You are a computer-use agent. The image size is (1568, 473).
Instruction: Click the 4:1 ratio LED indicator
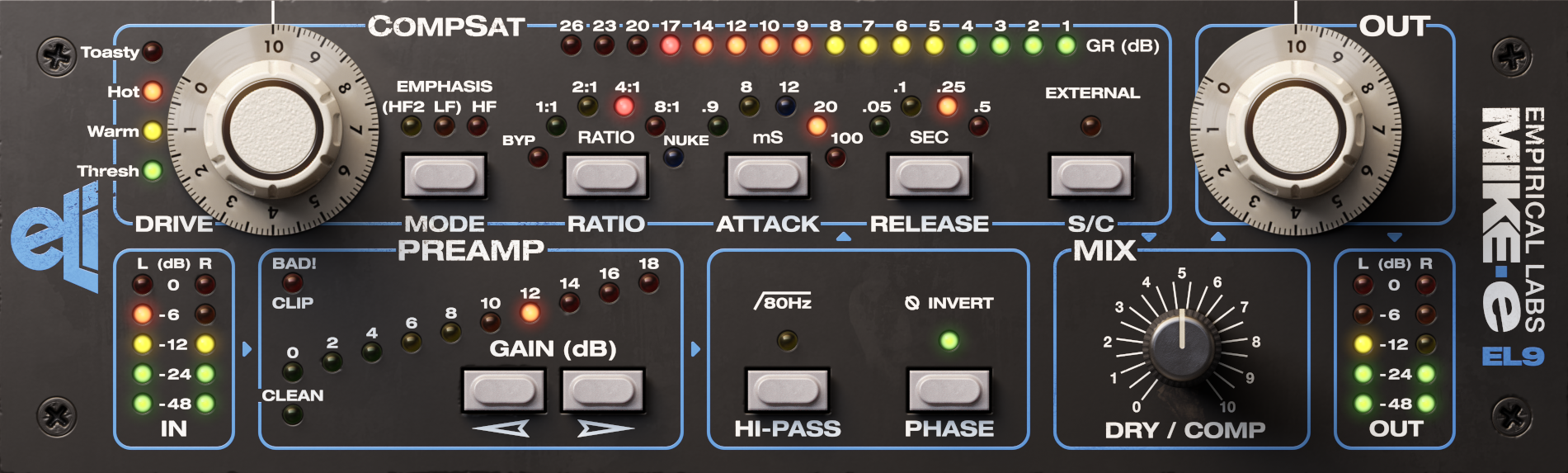click(x=624, y=106)
